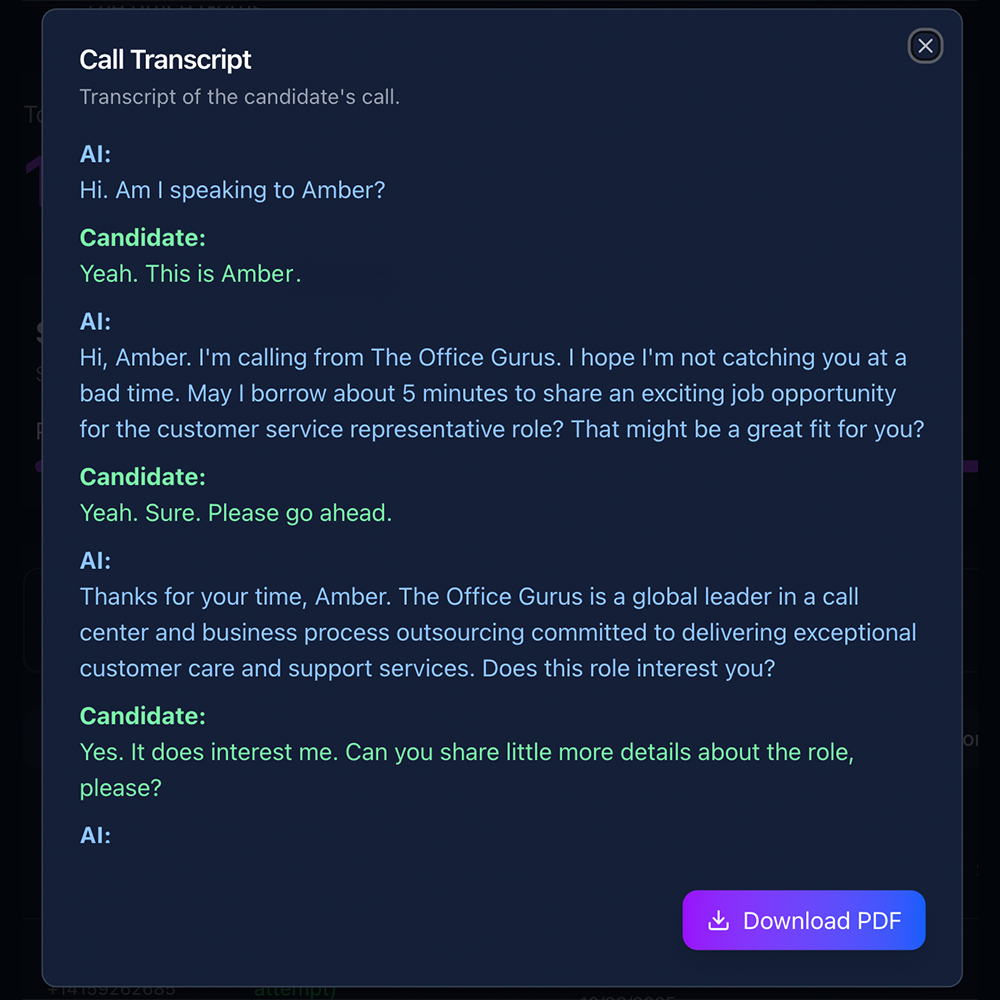Click the green "attempt)" text behind the modal
Viewport: 1000px width, 1000px height.
[x=295, y=988]
